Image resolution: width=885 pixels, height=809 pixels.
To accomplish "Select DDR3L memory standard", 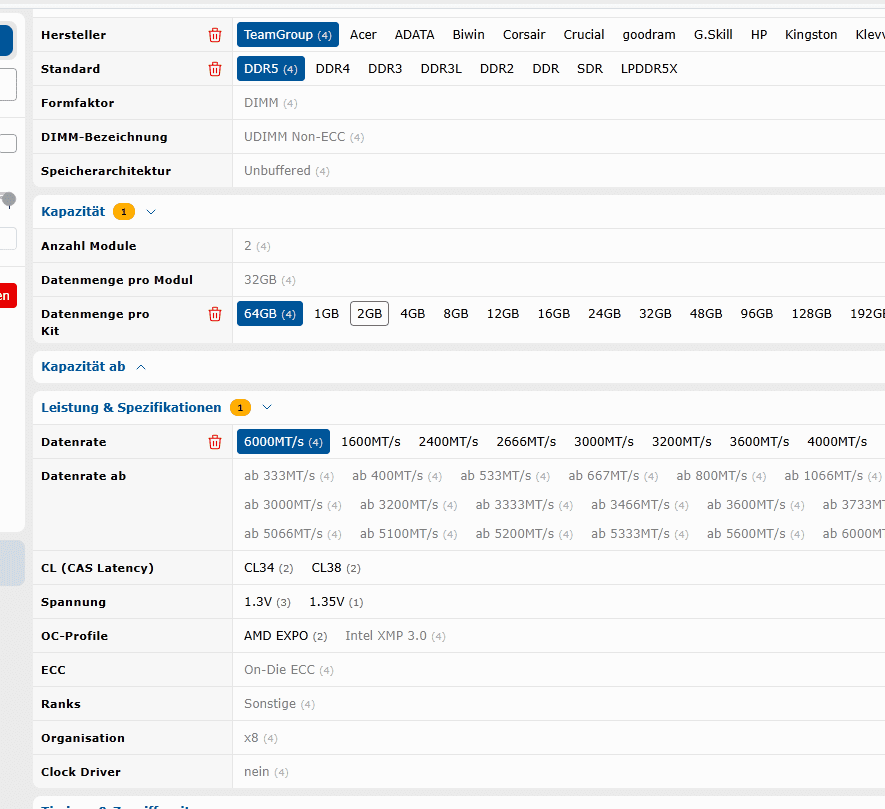I will 441,69.
